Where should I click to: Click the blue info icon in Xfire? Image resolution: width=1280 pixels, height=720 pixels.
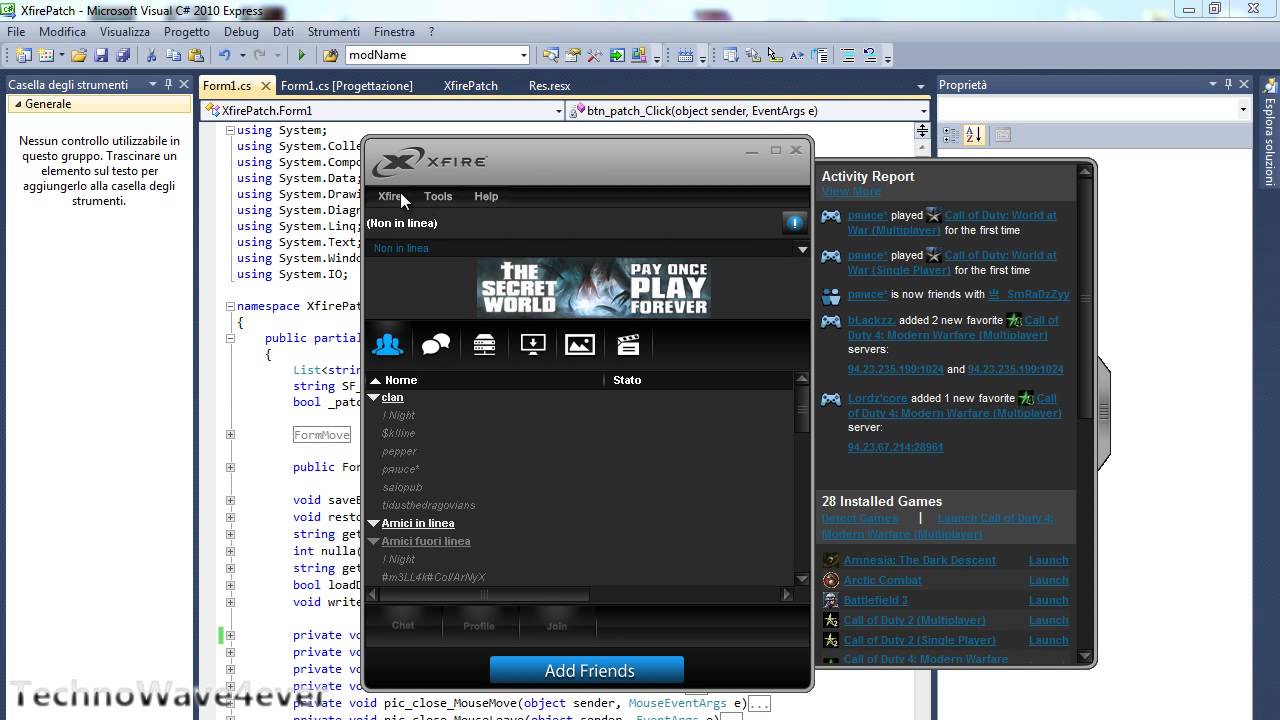point(794,223)
